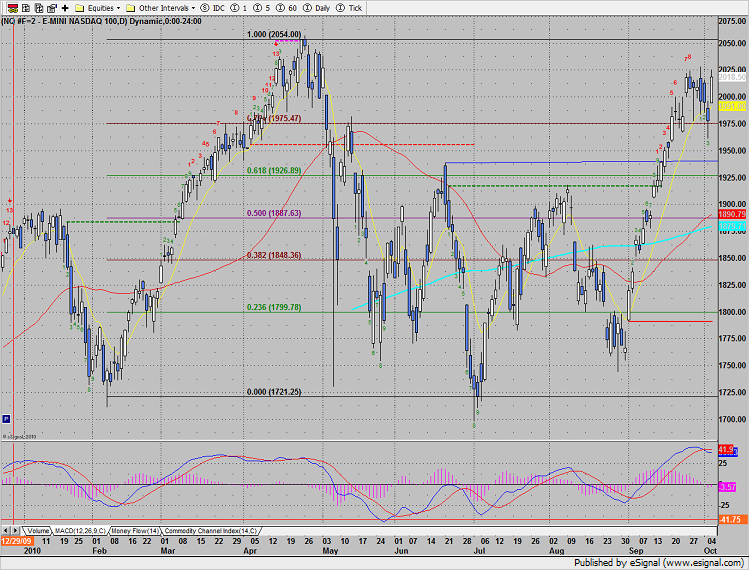
Task: Switch to the 5-minute interval
Action: tap(261, 8)
